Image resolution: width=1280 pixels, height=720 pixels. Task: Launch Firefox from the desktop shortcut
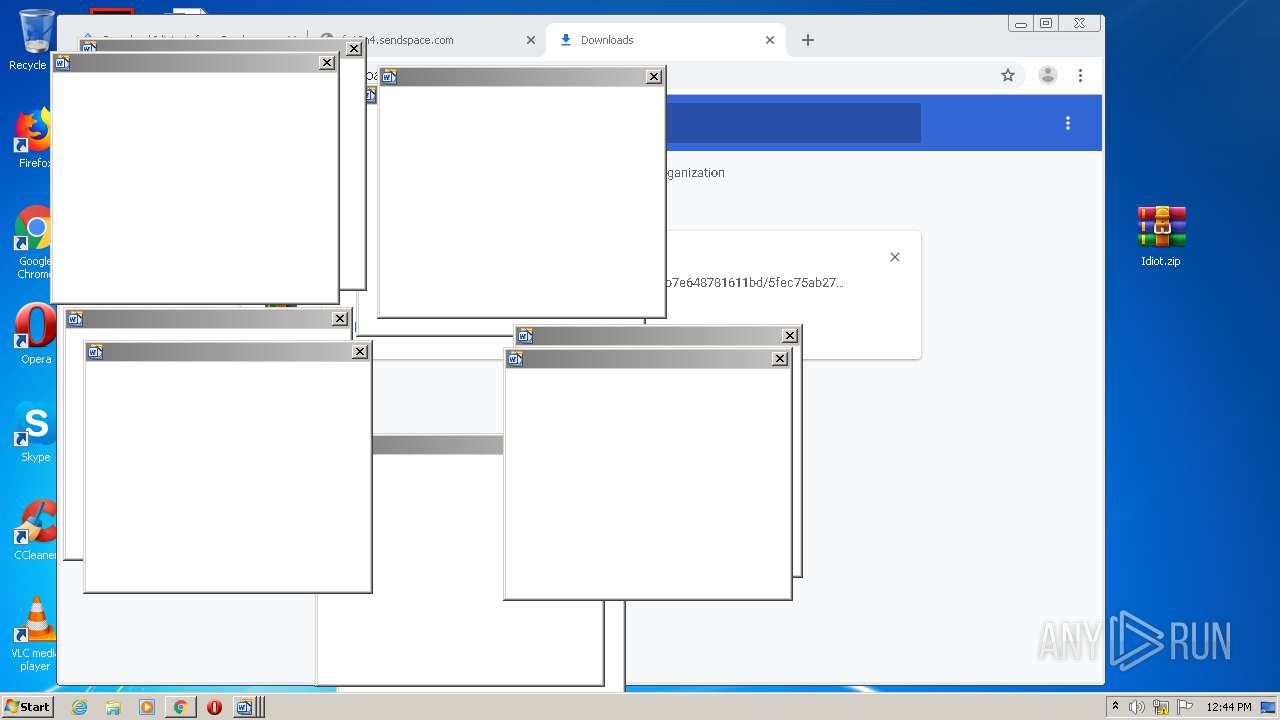[x=33, y=138]
